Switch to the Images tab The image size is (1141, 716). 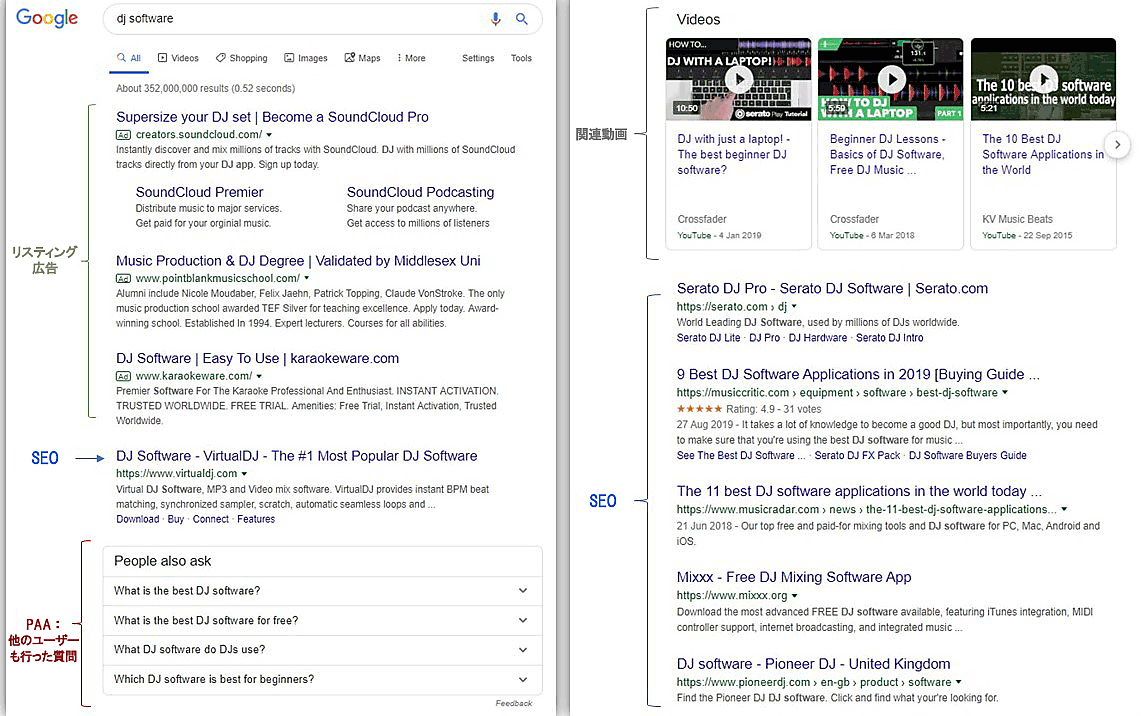(x=305, y=58)
